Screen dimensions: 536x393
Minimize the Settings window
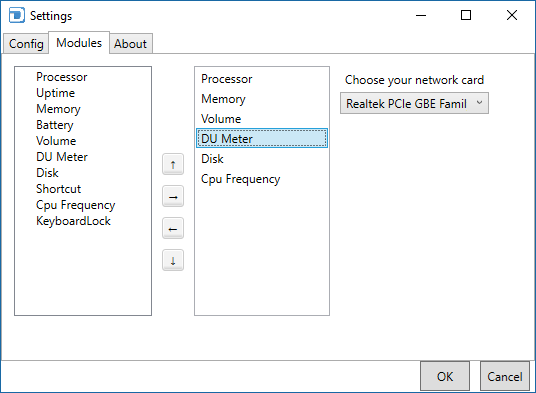[x=421, y=15]
